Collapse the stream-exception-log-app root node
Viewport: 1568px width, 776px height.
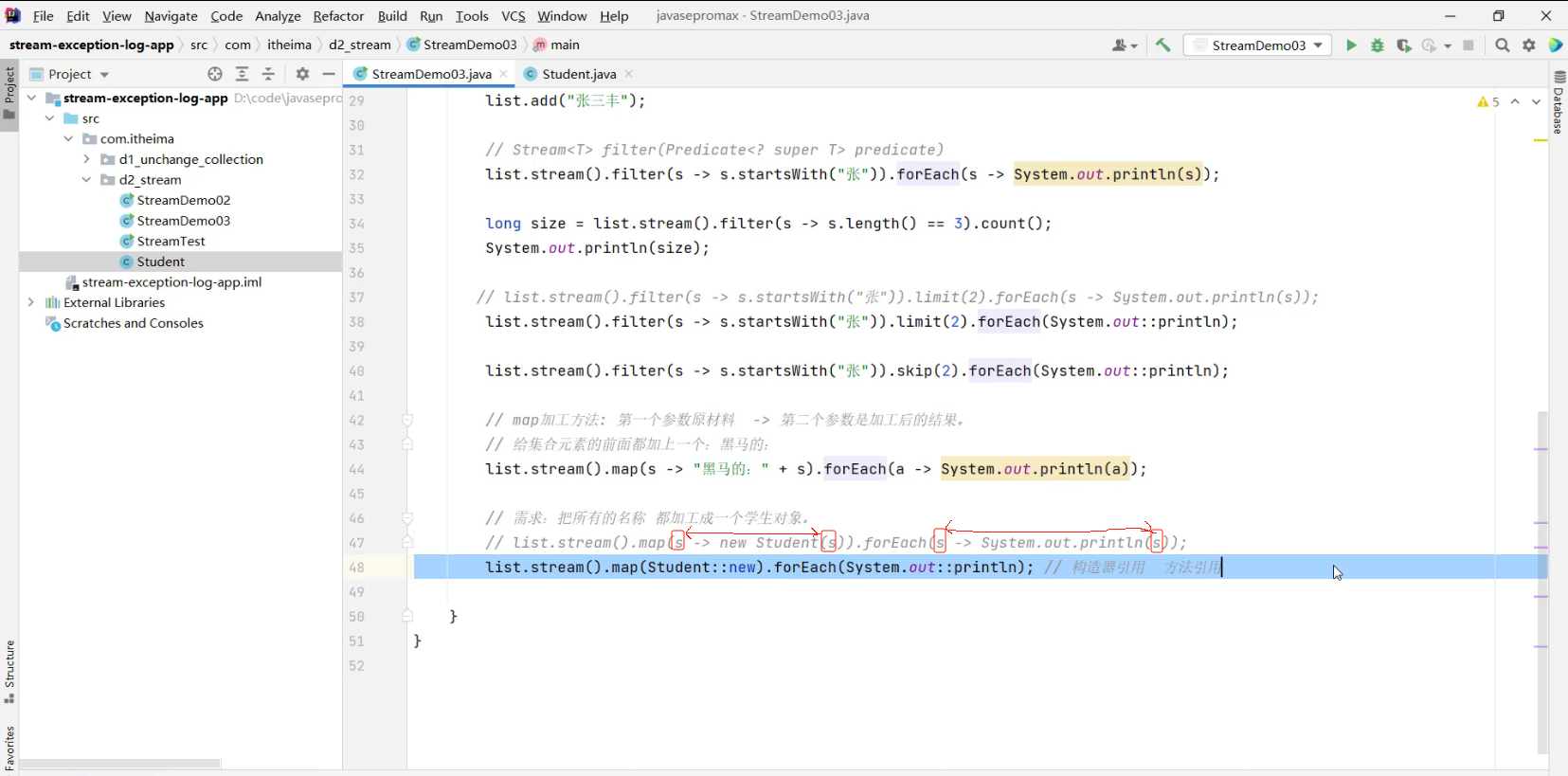click(x=31, y=98)
